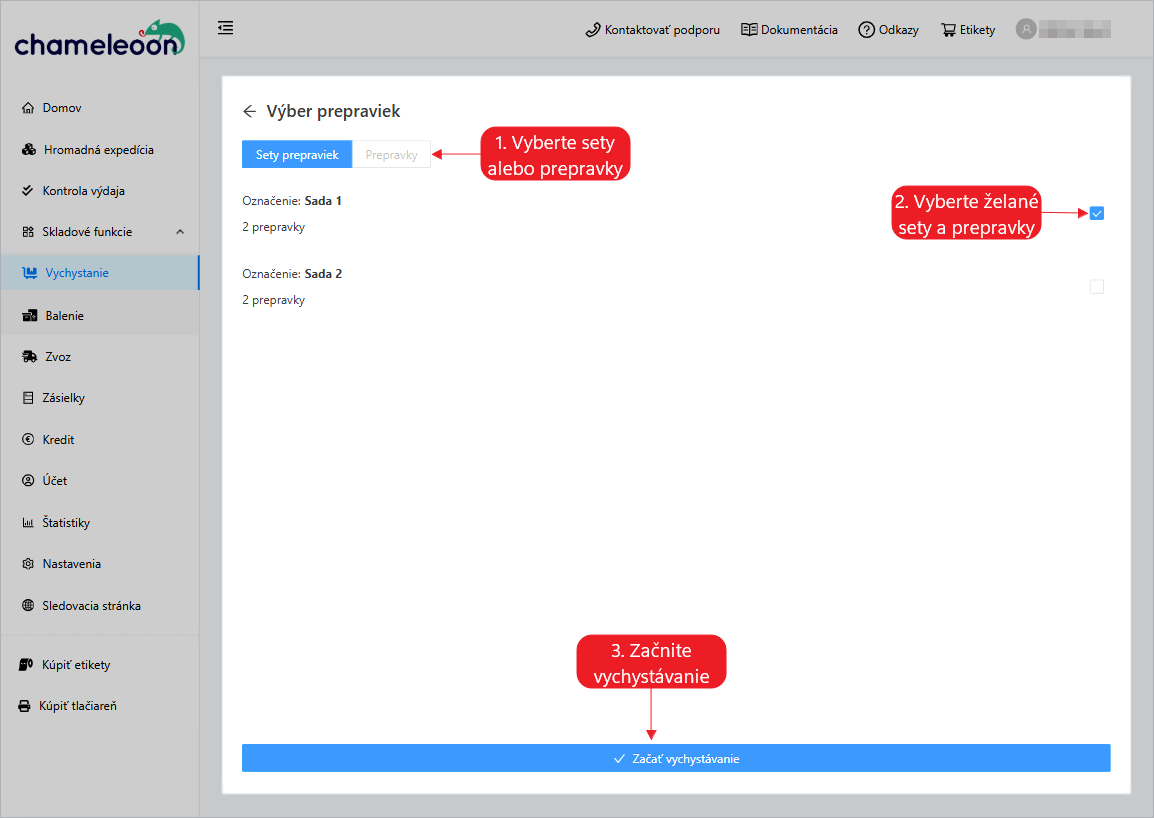Open the Etikety shopping cart icon
1154x818 pixels.
pos(948,30)
